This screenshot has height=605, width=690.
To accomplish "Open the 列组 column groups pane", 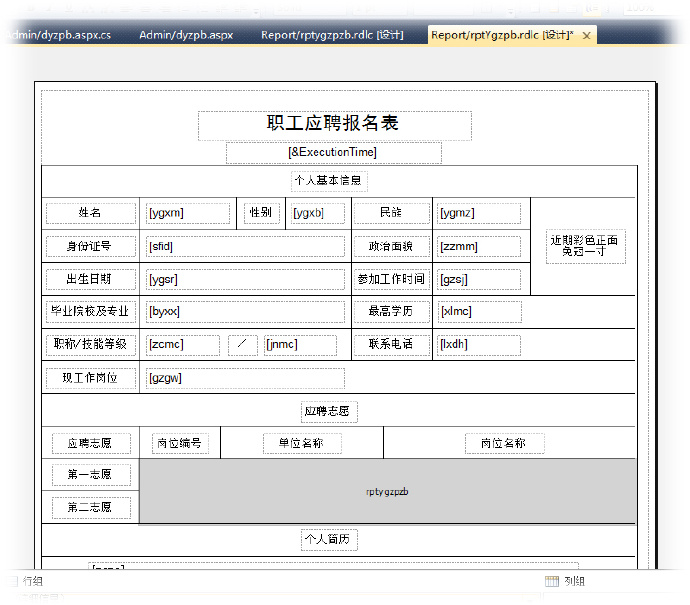I will pyautogui.click(x=575, y=581).
